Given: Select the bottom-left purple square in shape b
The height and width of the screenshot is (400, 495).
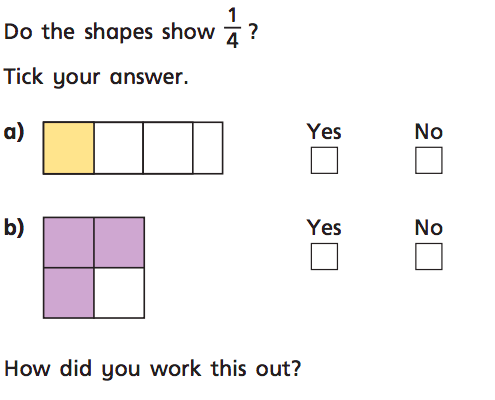Looking at the screenshot, I should [x=69, y=293].
